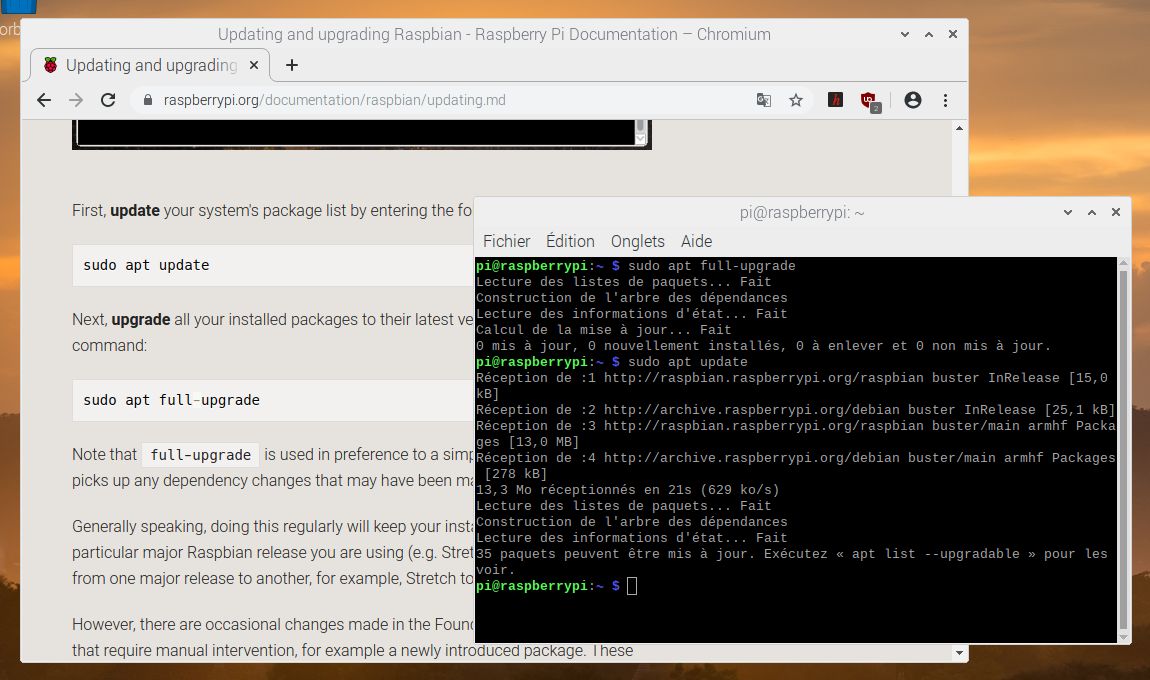
Task: Close the pi@raspberrypi terminal window
Action: pos(1116,212)
